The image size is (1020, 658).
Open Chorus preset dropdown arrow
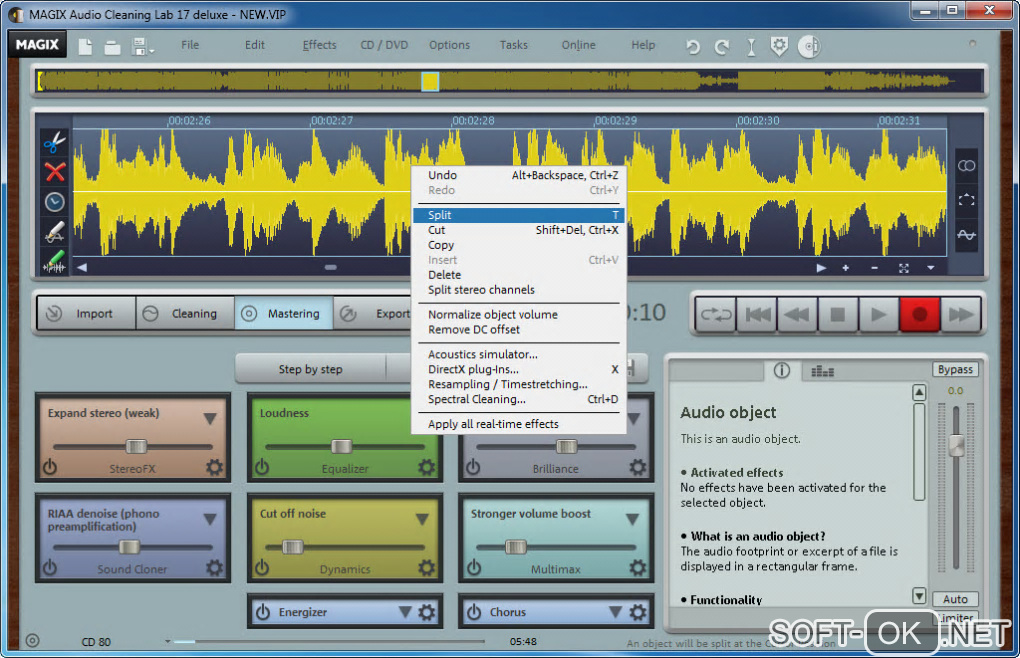pos(615,612)
